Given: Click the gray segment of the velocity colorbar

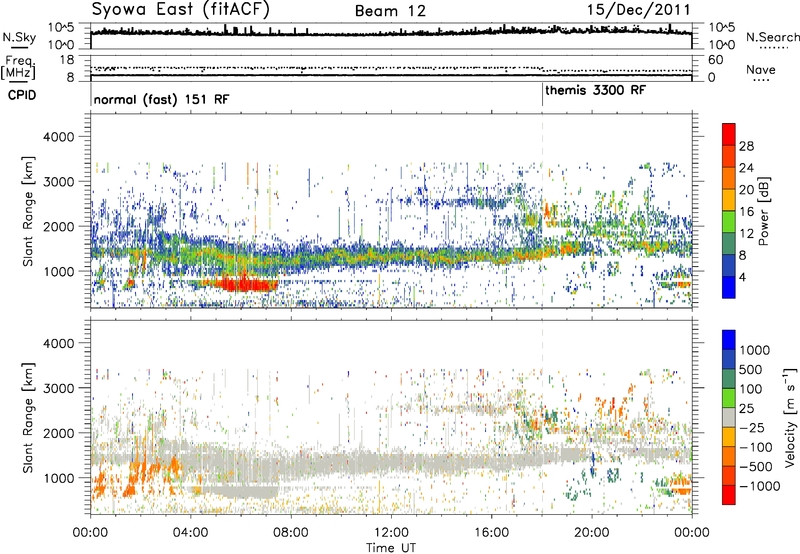Looking at the screenshot, I should 729,417.
